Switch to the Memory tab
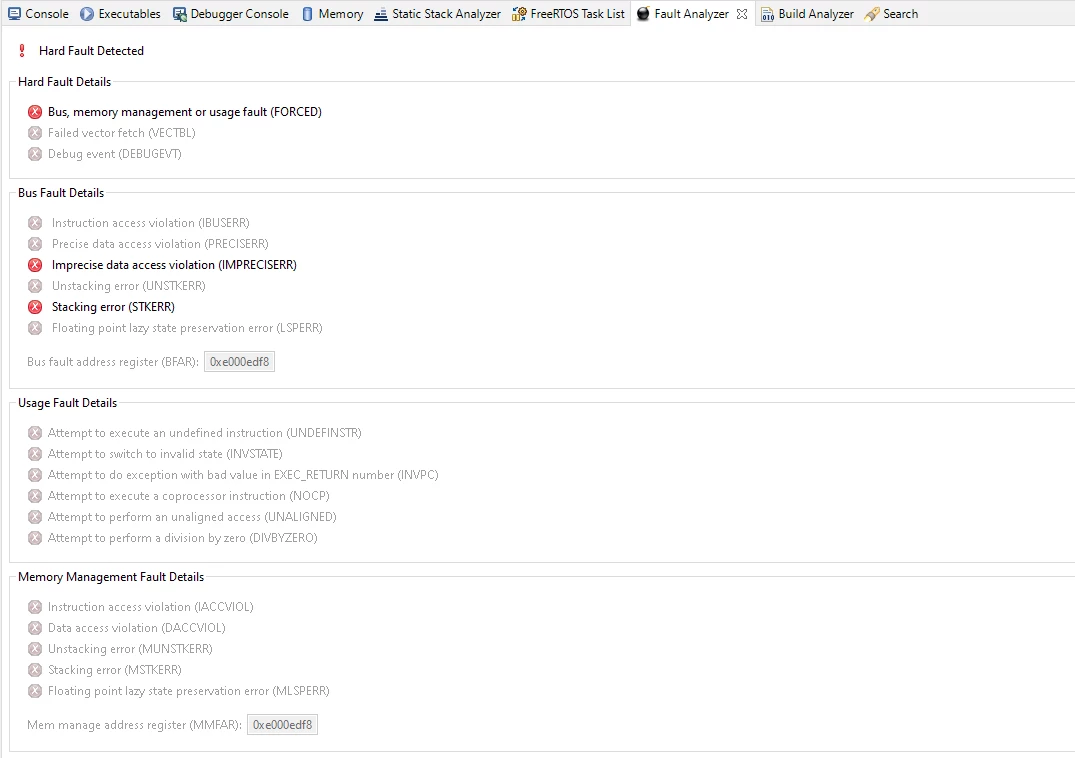The height and width of the screenshot is (758, 1075). click(333, 14)
